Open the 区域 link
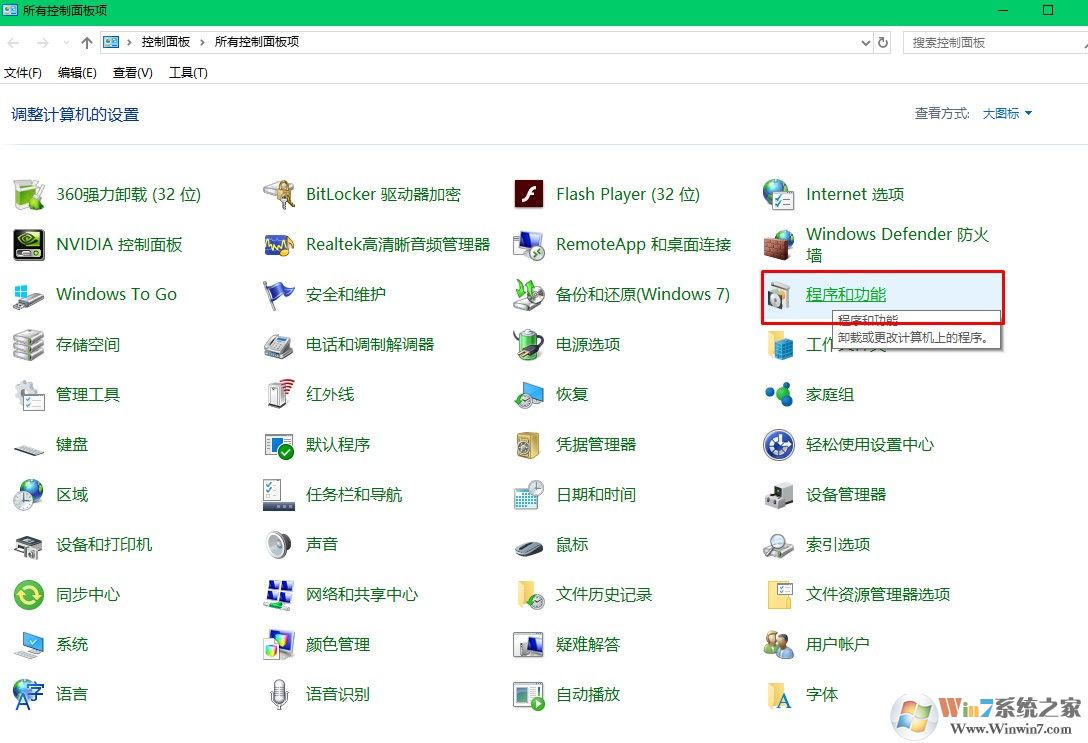The image size is (1088, 743). (72, 495)
